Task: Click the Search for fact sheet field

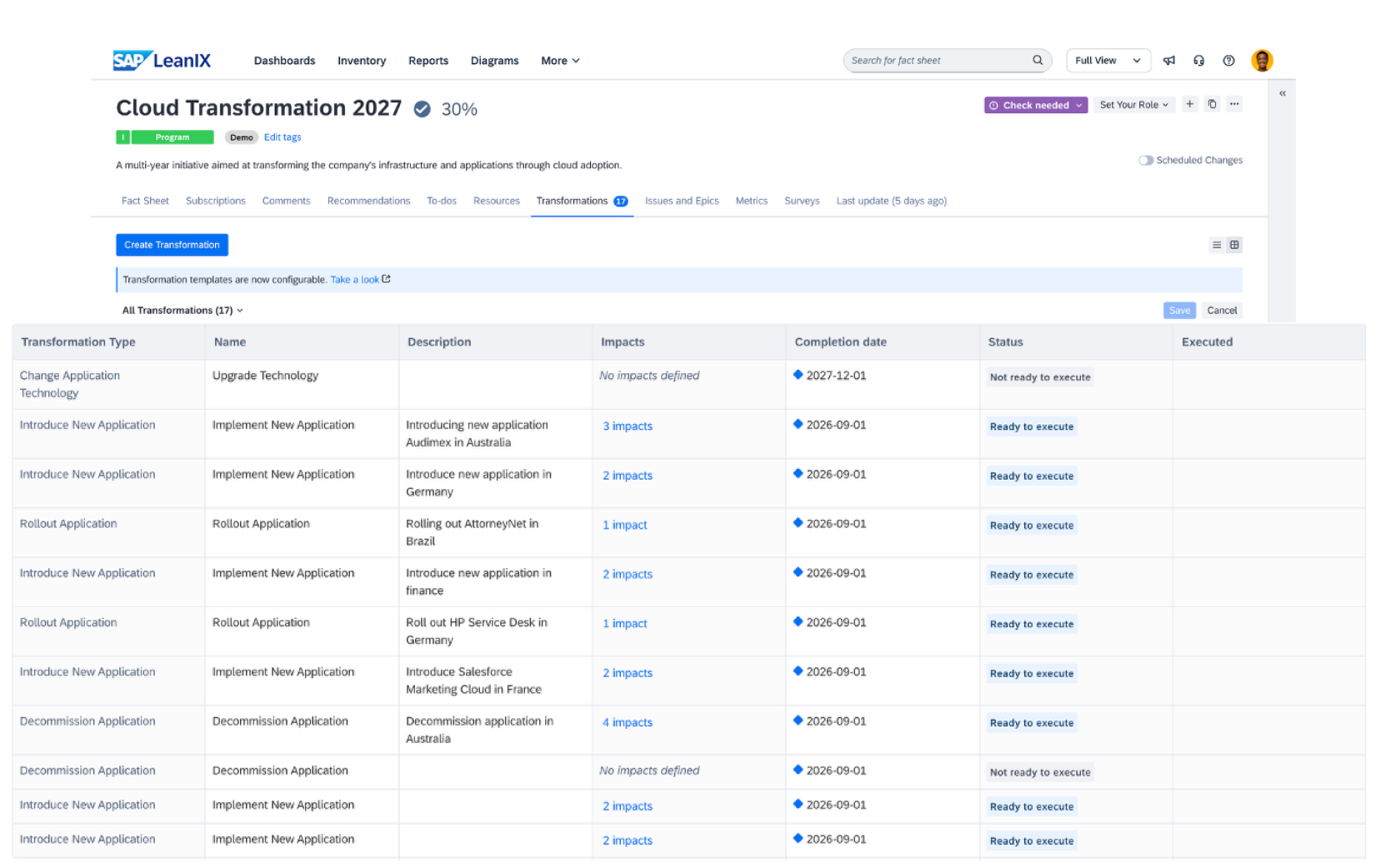Action: (x=938, y=61)
